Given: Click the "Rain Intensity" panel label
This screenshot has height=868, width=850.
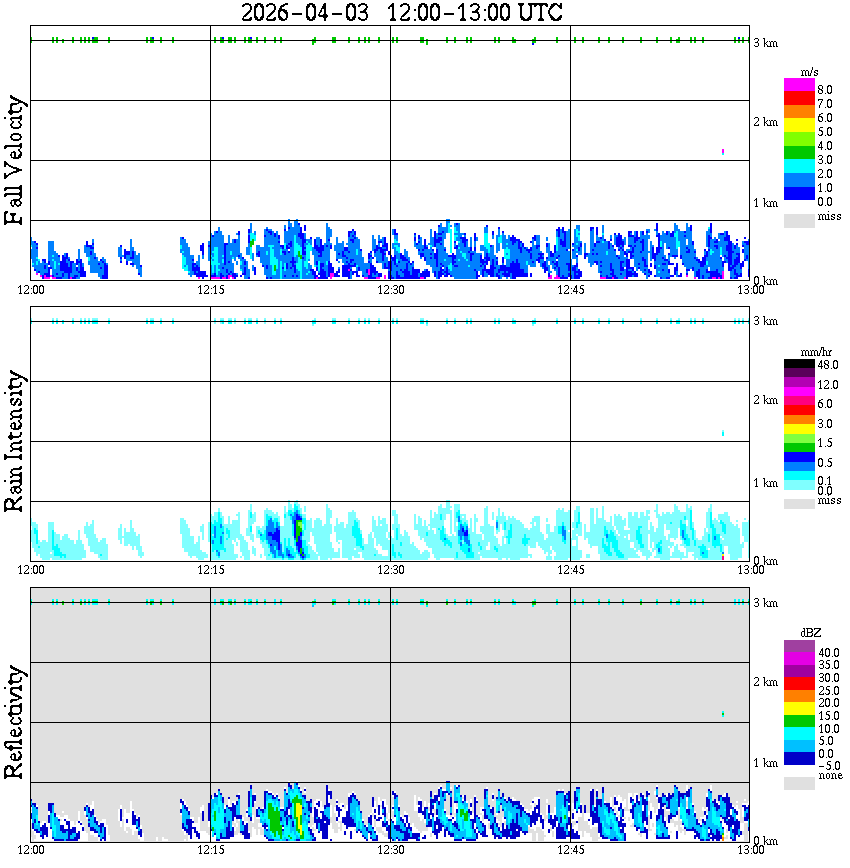Looking at the screenshot, I should [x=14, y=441].
